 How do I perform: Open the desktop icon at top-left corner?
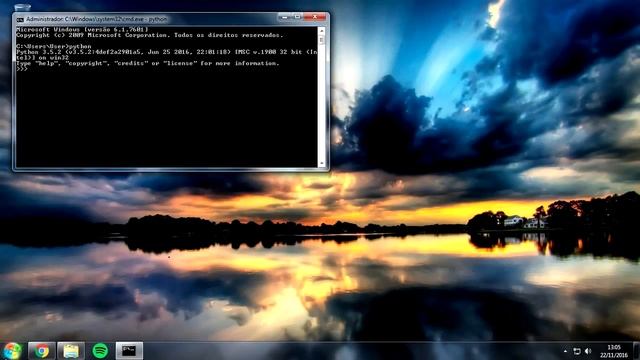pos(22,7)
